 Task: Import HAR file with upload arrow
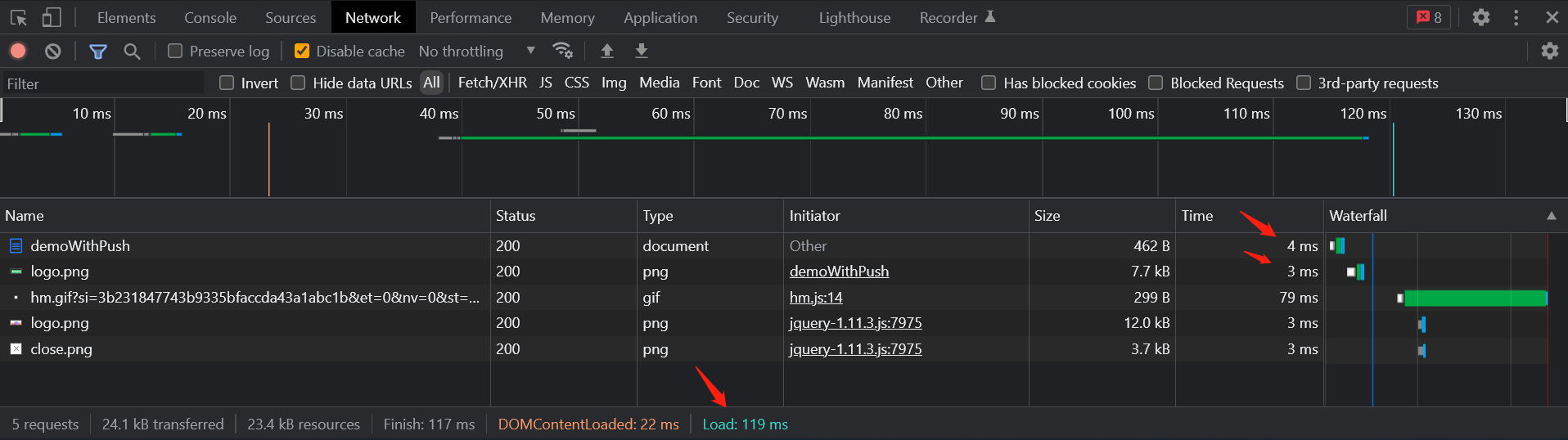click(x=607, y=51)
